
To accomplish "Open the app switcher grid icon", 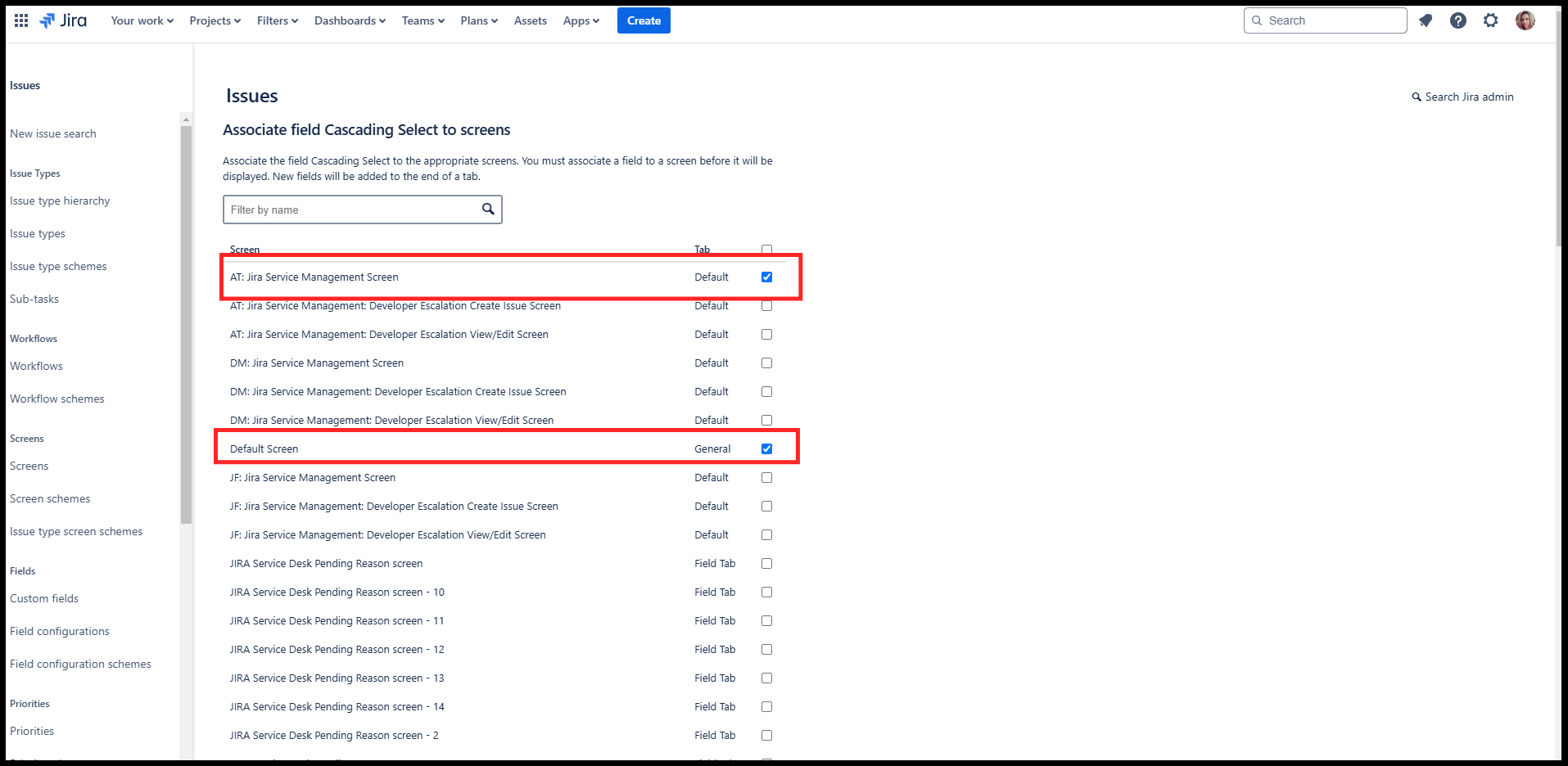I will (21, 20).
